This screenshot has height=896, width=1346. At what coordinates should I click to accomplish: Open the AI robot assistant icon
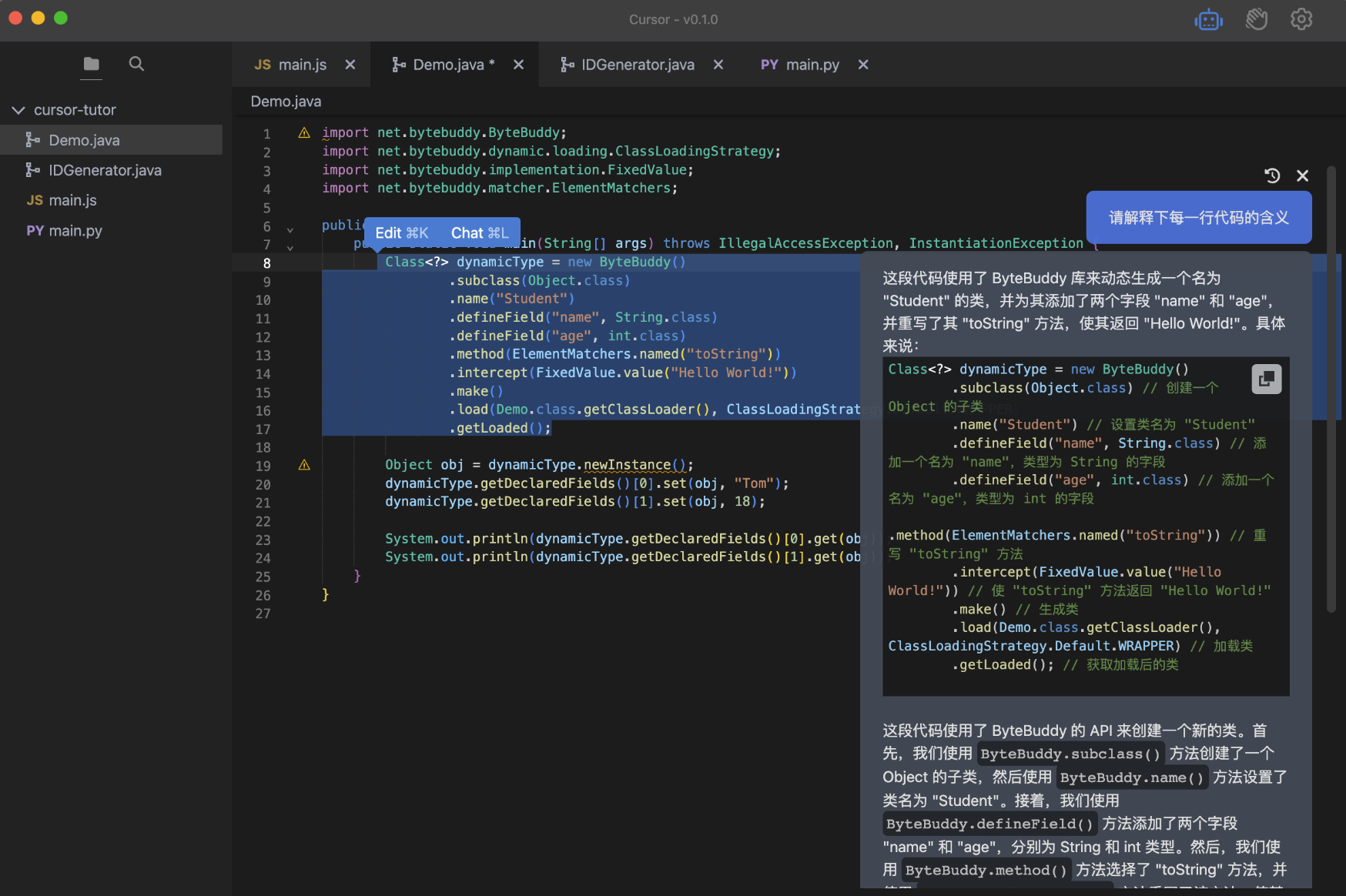(x=1209, y=19)
